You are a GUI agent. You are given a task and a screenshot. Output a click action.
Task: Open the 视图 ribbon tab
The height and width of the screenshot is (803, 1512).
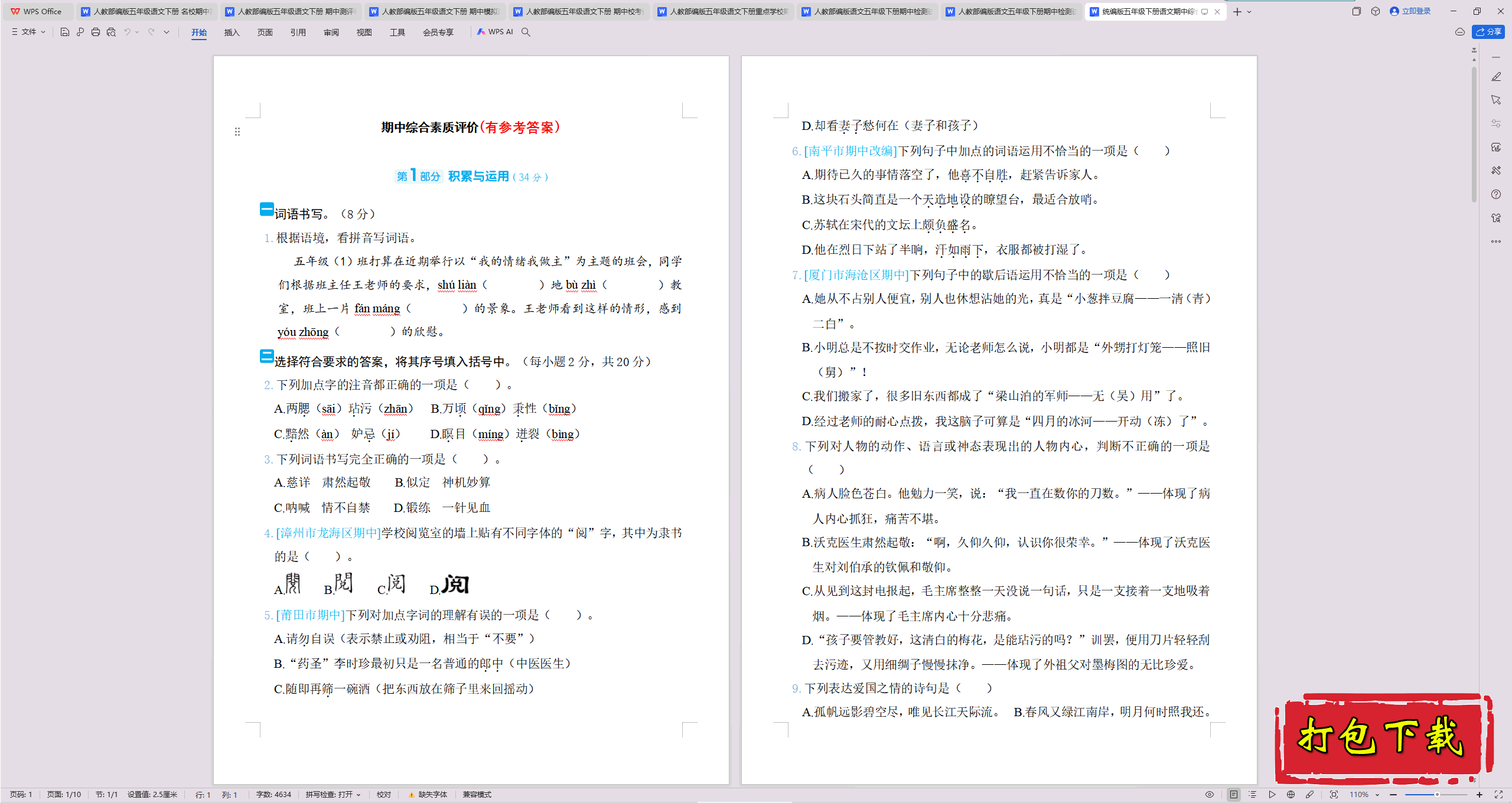pyautogui.click(x=364, y=32)
